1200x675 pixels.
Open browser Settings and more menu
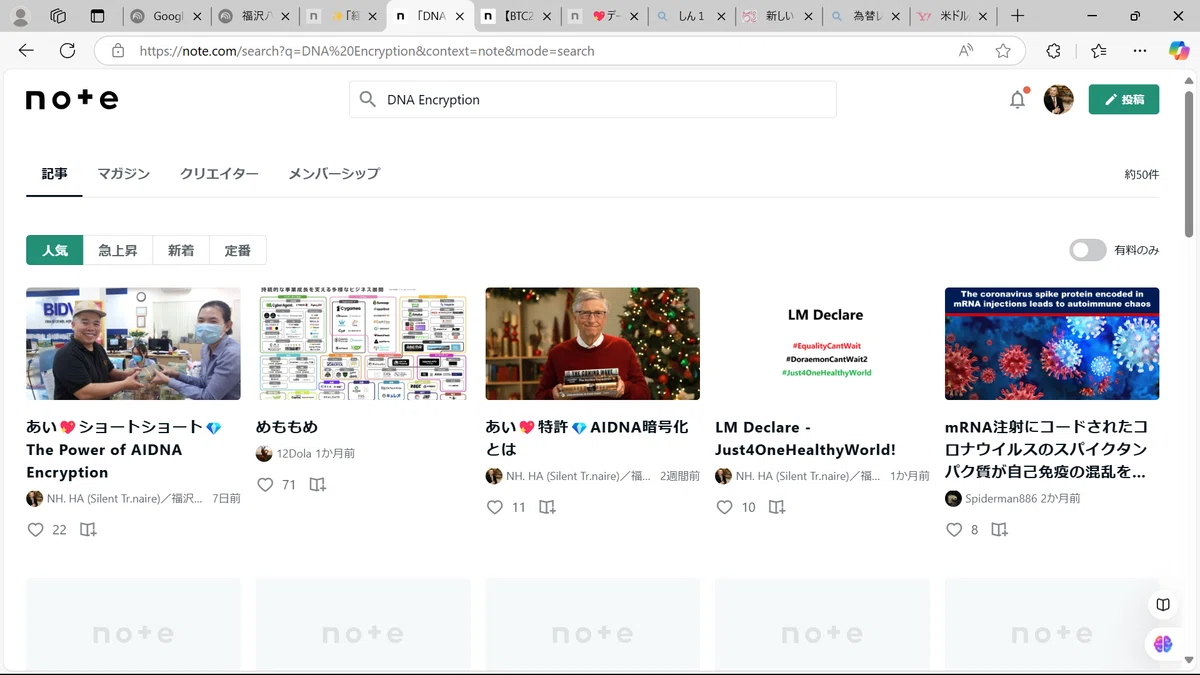click(x=1140, y=51)
